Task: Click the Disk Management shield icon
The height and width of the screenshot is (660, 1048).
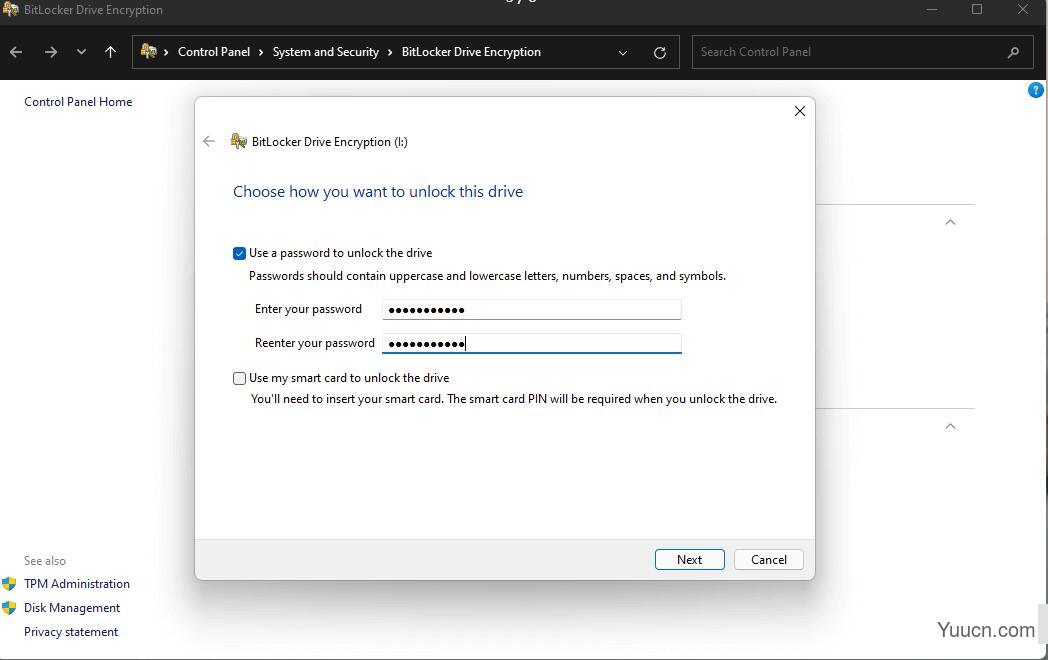Action: (x=9, y=608)
